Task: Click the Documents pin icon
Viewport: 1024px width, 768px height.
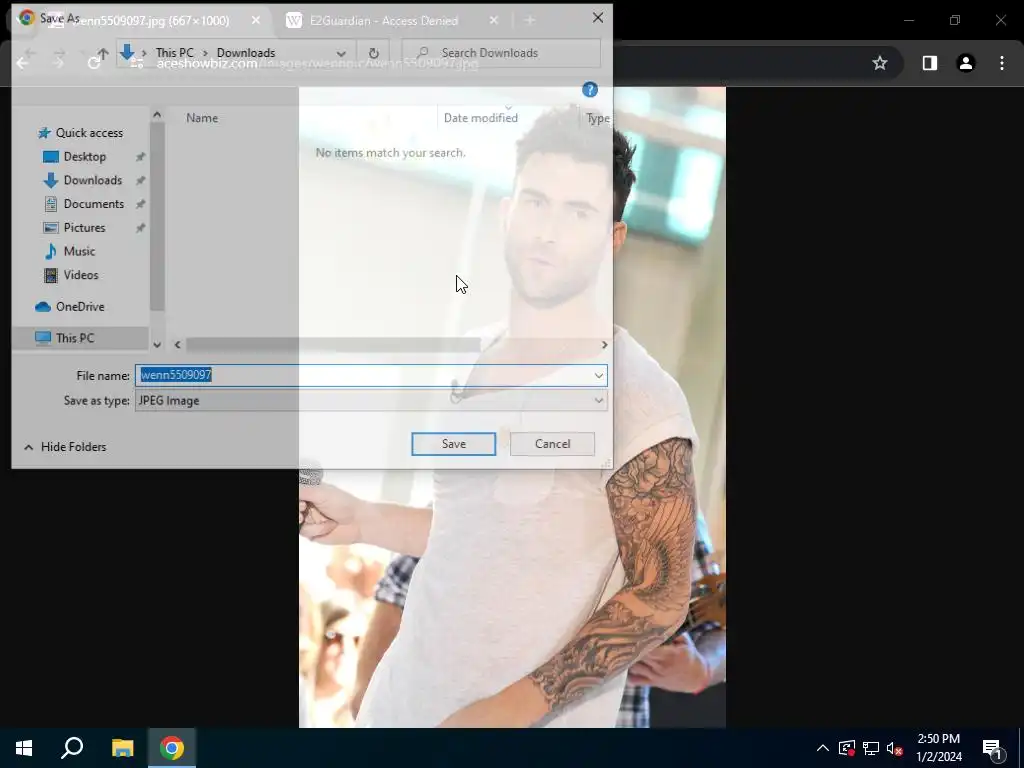Action: pyautogui.click(x=140, y=204)
